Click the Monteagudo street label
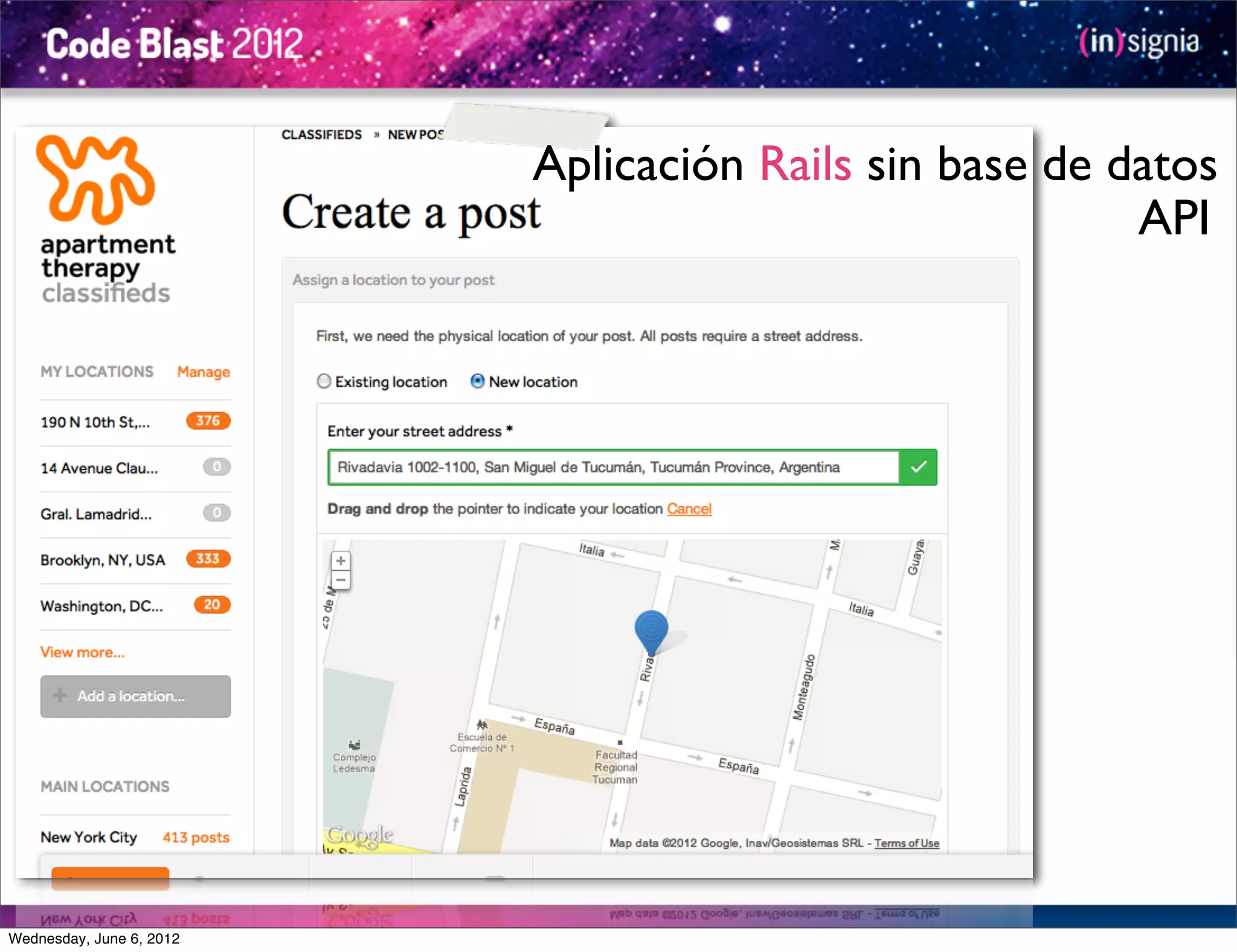 pos(804,687)
